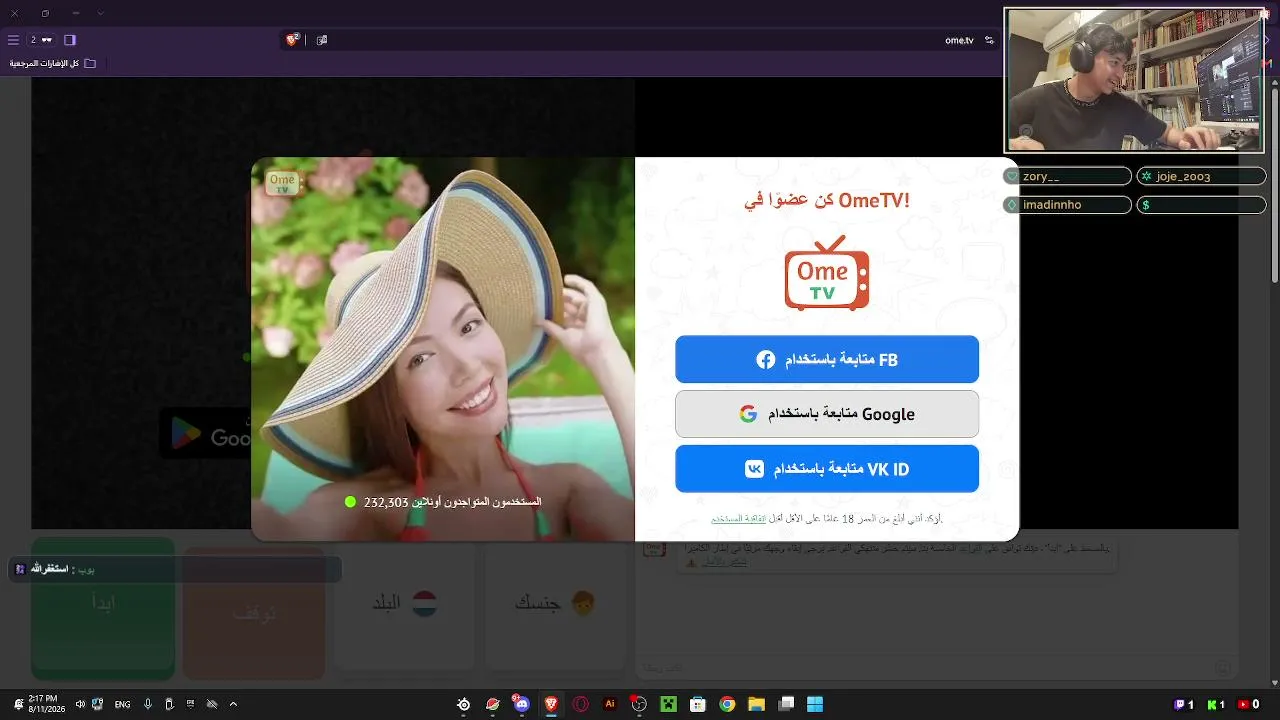The height and width of the screenshot is (720, 1280).
Task: Open the tab search chevron in title bar
Action: 101,13
